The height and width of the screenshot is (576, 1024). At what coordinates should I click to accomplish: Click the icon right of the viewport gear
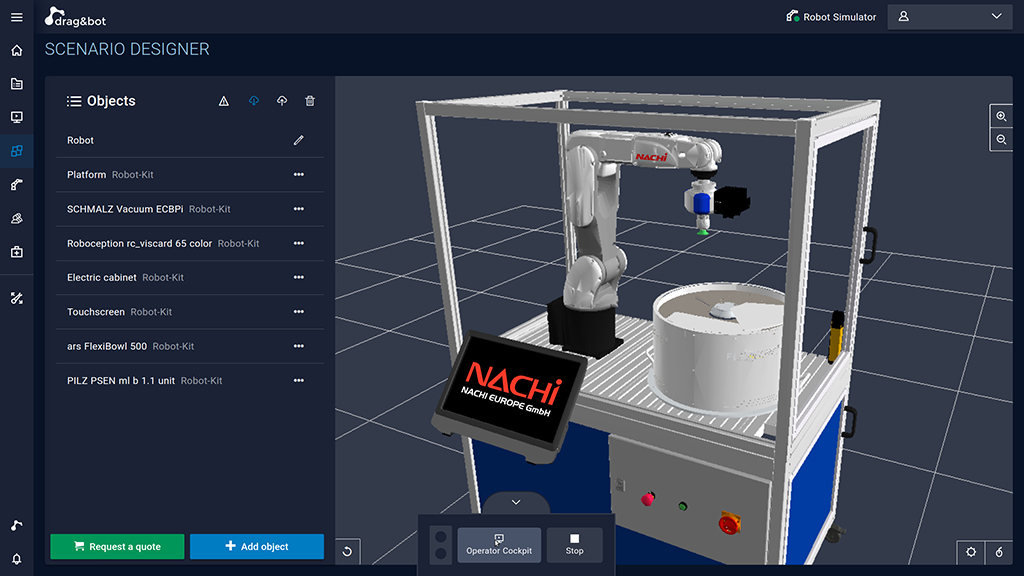(x=999, y=552)
